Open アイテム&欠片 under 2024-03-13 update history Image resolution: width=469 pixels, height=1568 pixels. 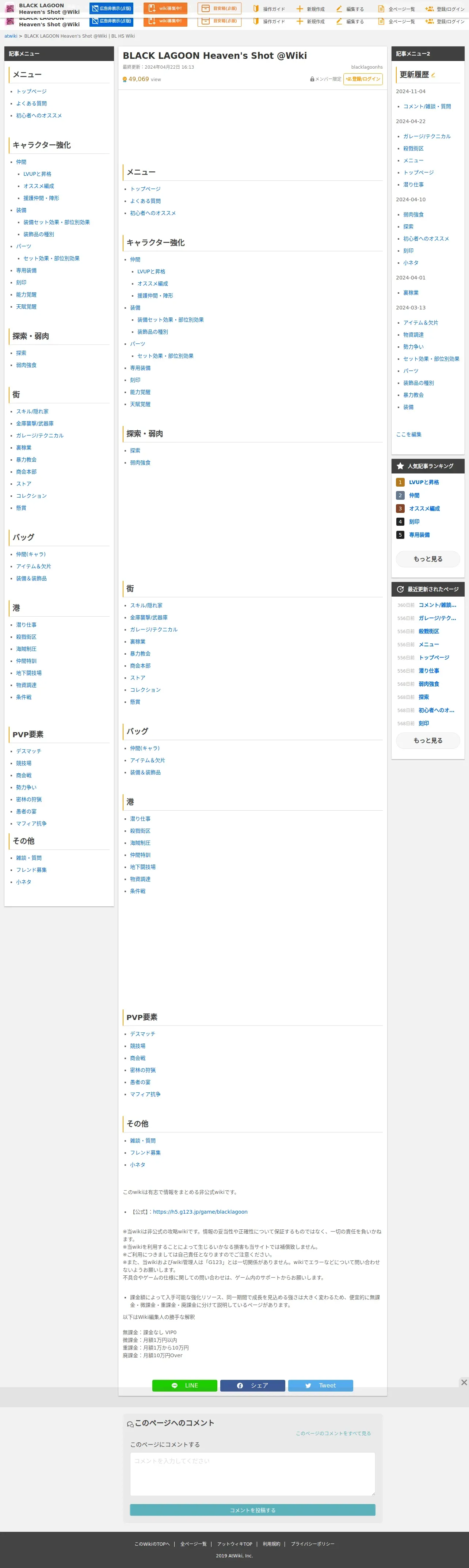[420, 323]
